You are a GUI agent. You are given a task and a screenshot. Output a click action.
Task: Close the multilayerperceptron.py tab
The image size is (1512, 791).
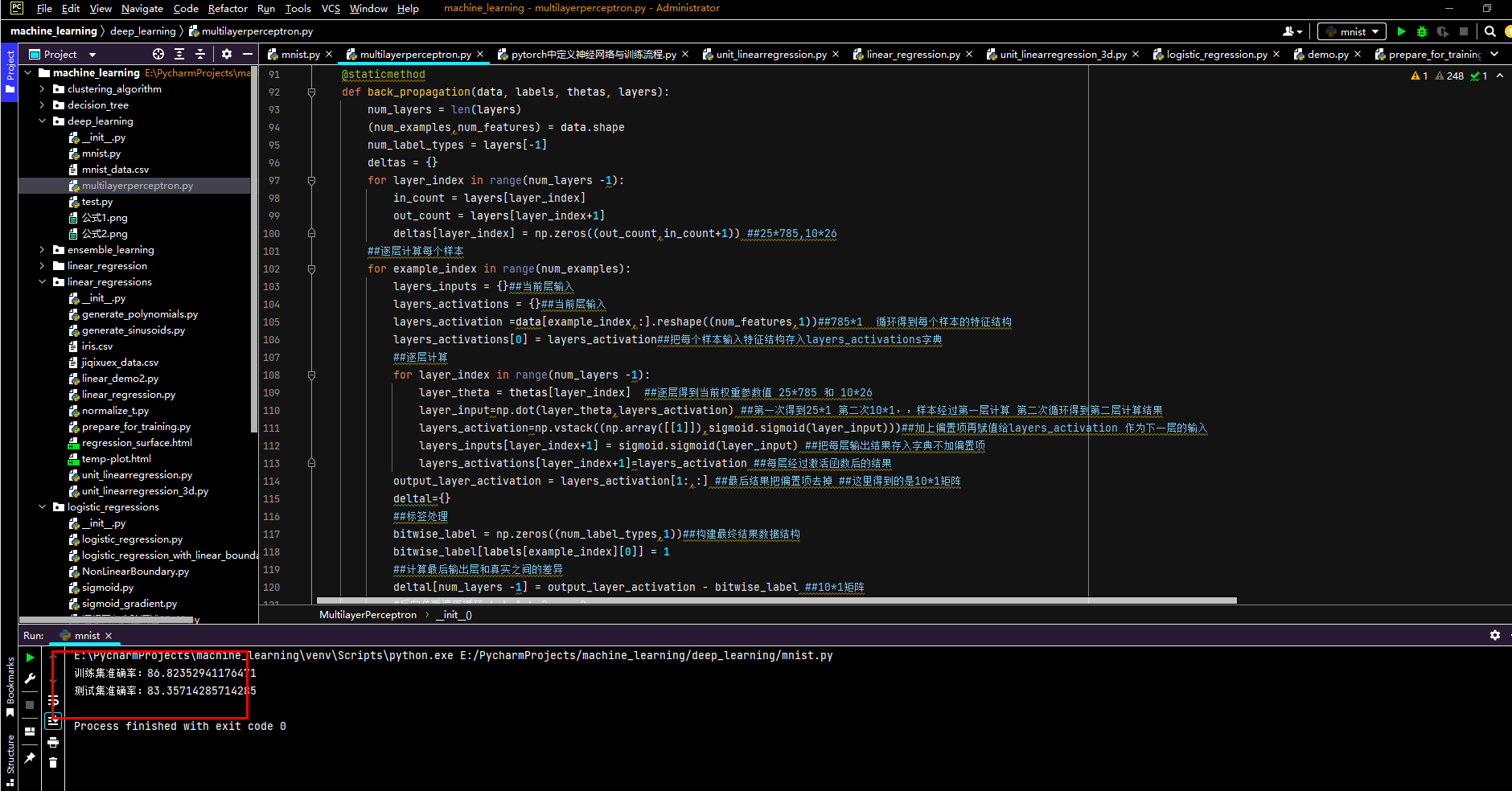point(480,54)
